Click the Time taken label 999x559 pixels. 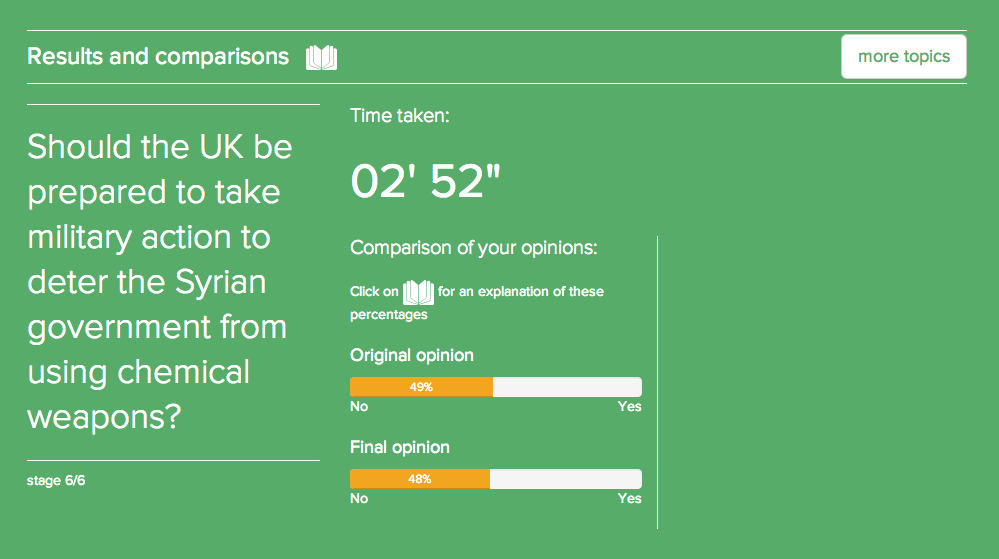400,116
